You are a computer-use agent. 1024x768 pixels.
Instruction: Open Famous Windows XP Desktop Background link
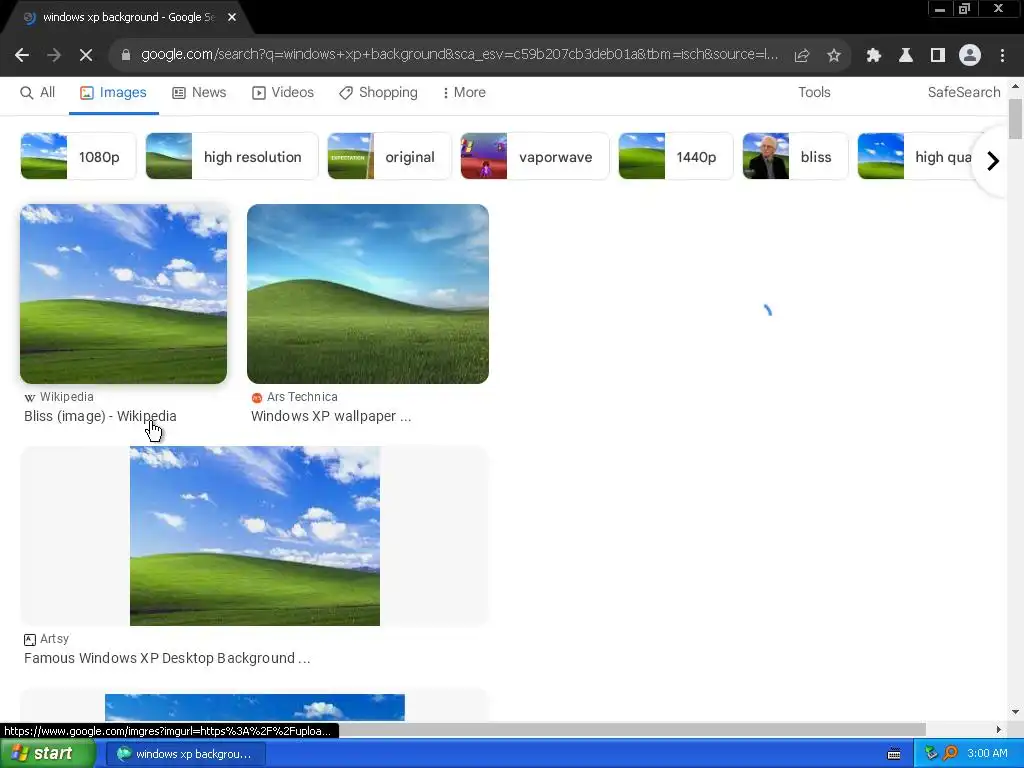(167, 658)
